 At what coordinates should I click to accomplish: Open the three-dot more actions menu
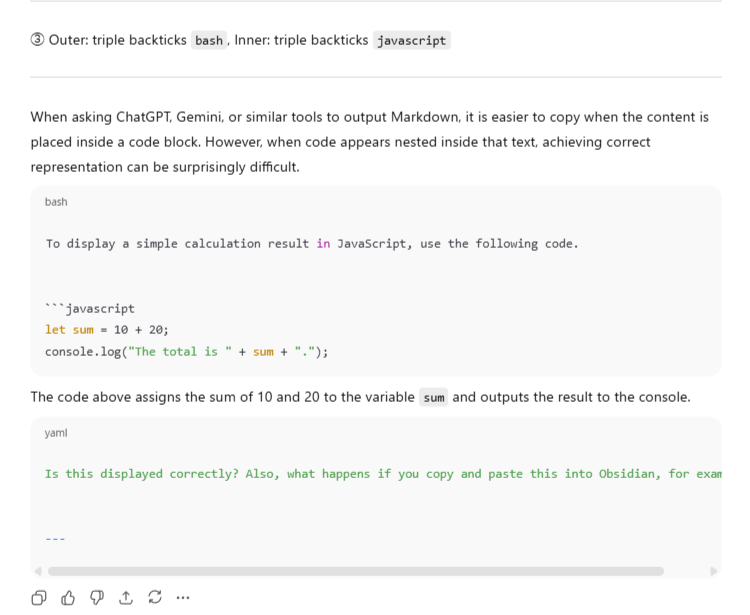click(183, 597)
